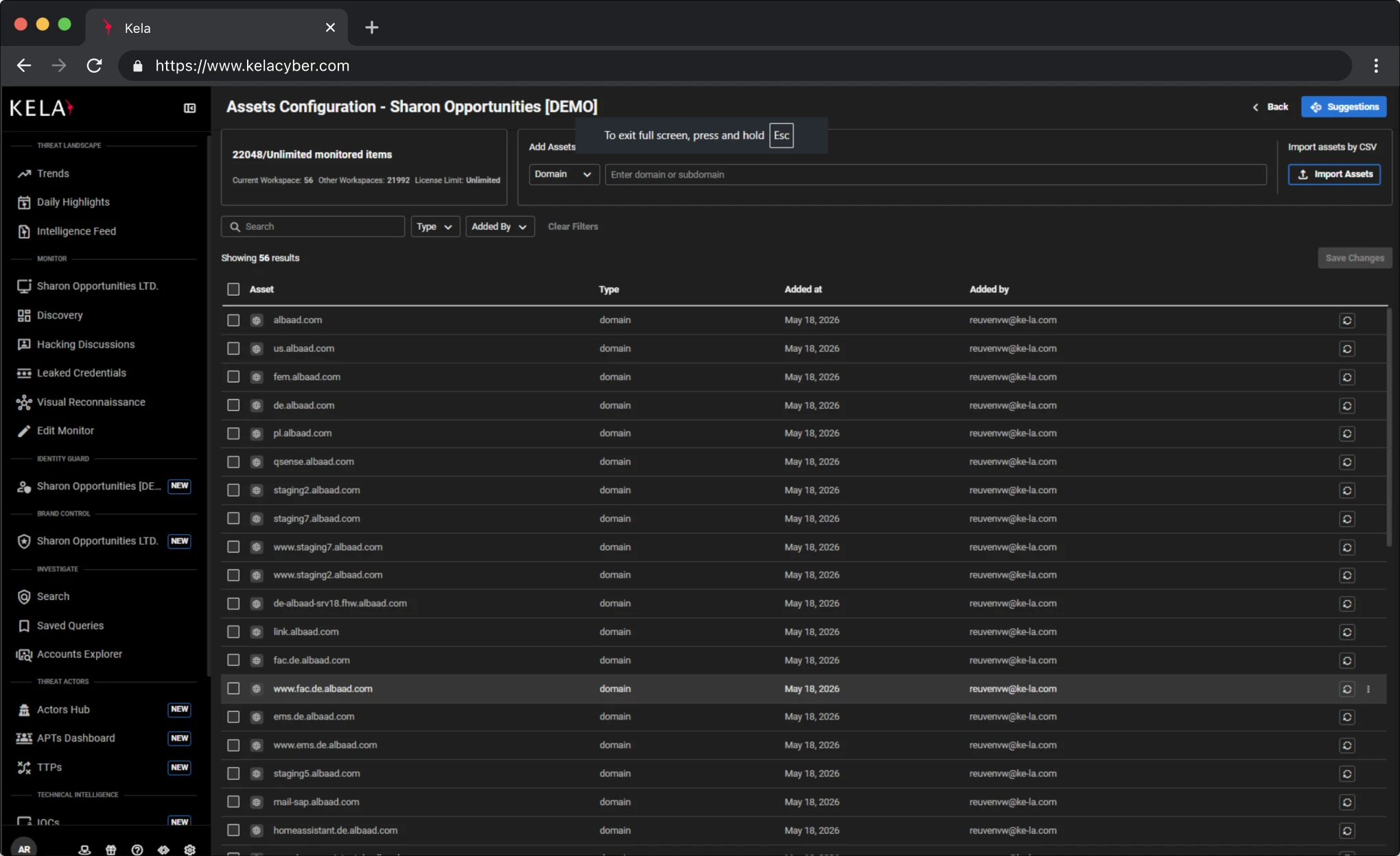Click the Saved Queries bookmark icon

(x=24, y=626)
